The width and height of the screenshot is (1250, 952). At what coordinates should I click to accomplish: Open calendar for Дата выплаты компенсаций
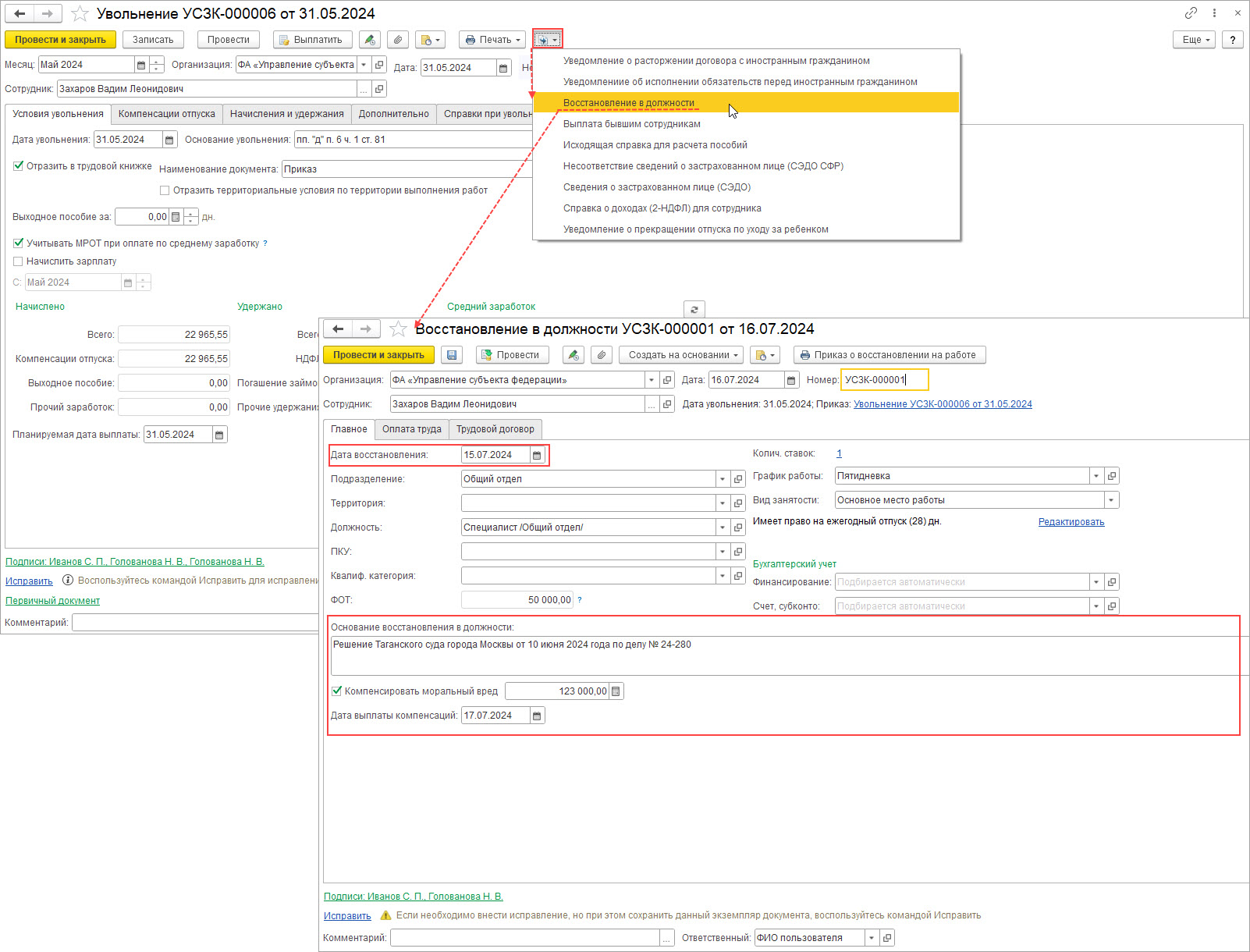537,716
